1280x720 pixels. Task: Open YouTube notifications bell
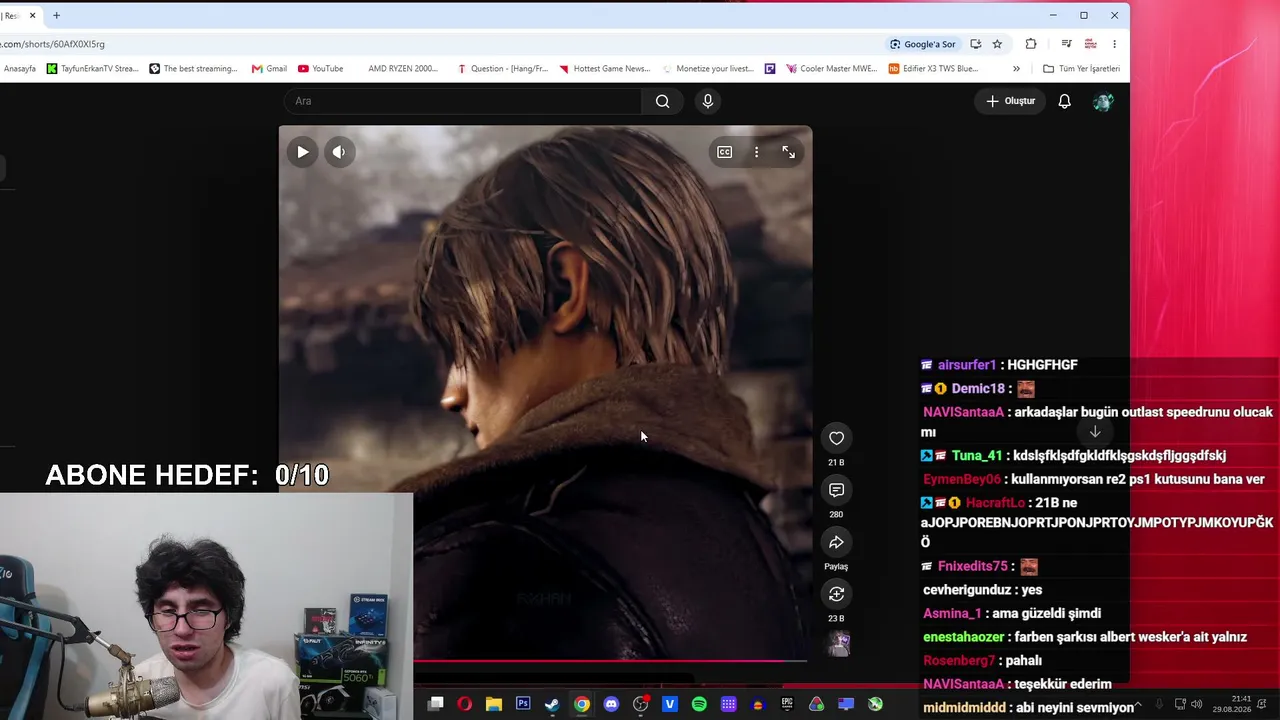coord(1065,101)
